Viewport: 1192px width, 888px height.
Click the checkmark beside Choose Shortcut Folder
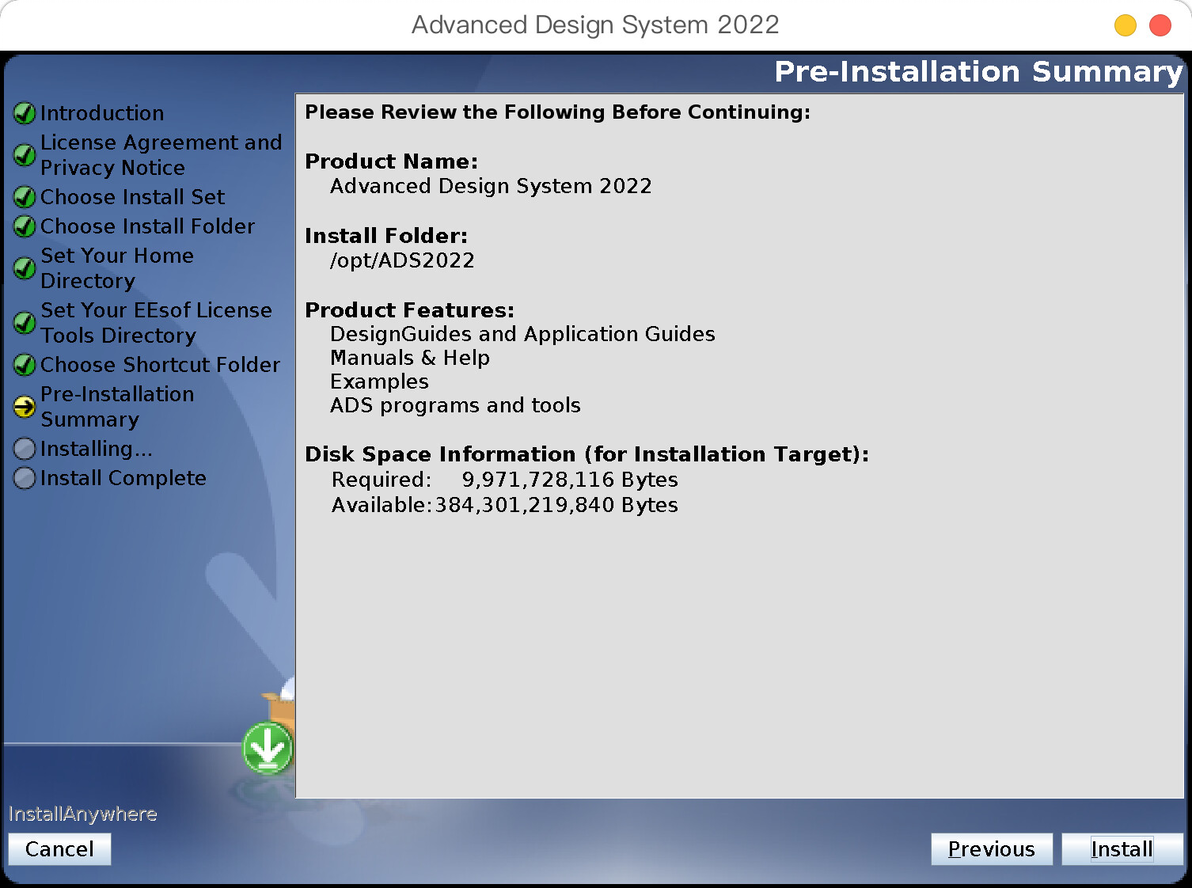tap(24, 365)
